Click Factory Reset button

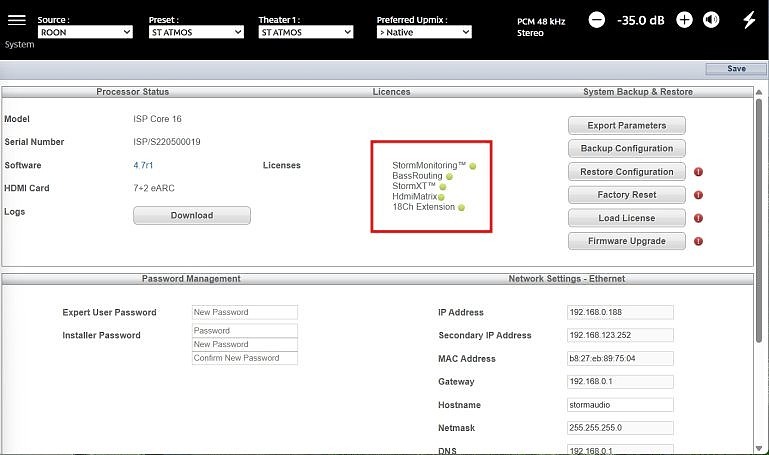tap(627, 195)
